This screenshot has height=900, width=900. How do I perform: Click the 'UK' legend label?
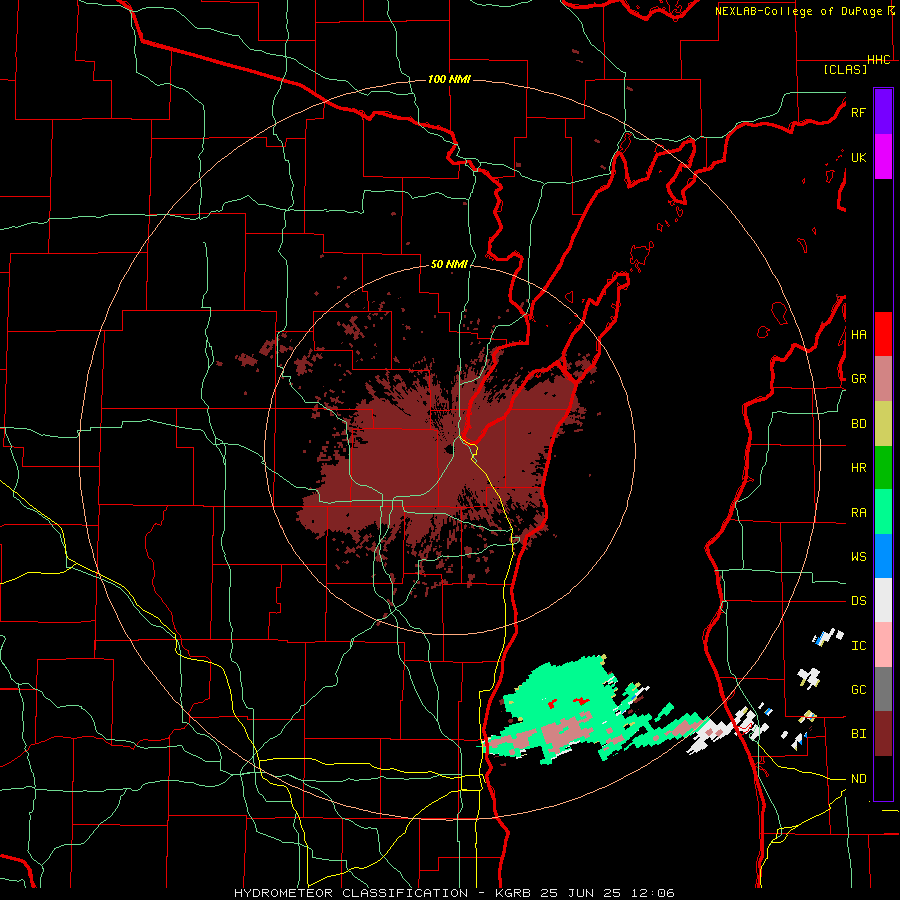point(858,157)
